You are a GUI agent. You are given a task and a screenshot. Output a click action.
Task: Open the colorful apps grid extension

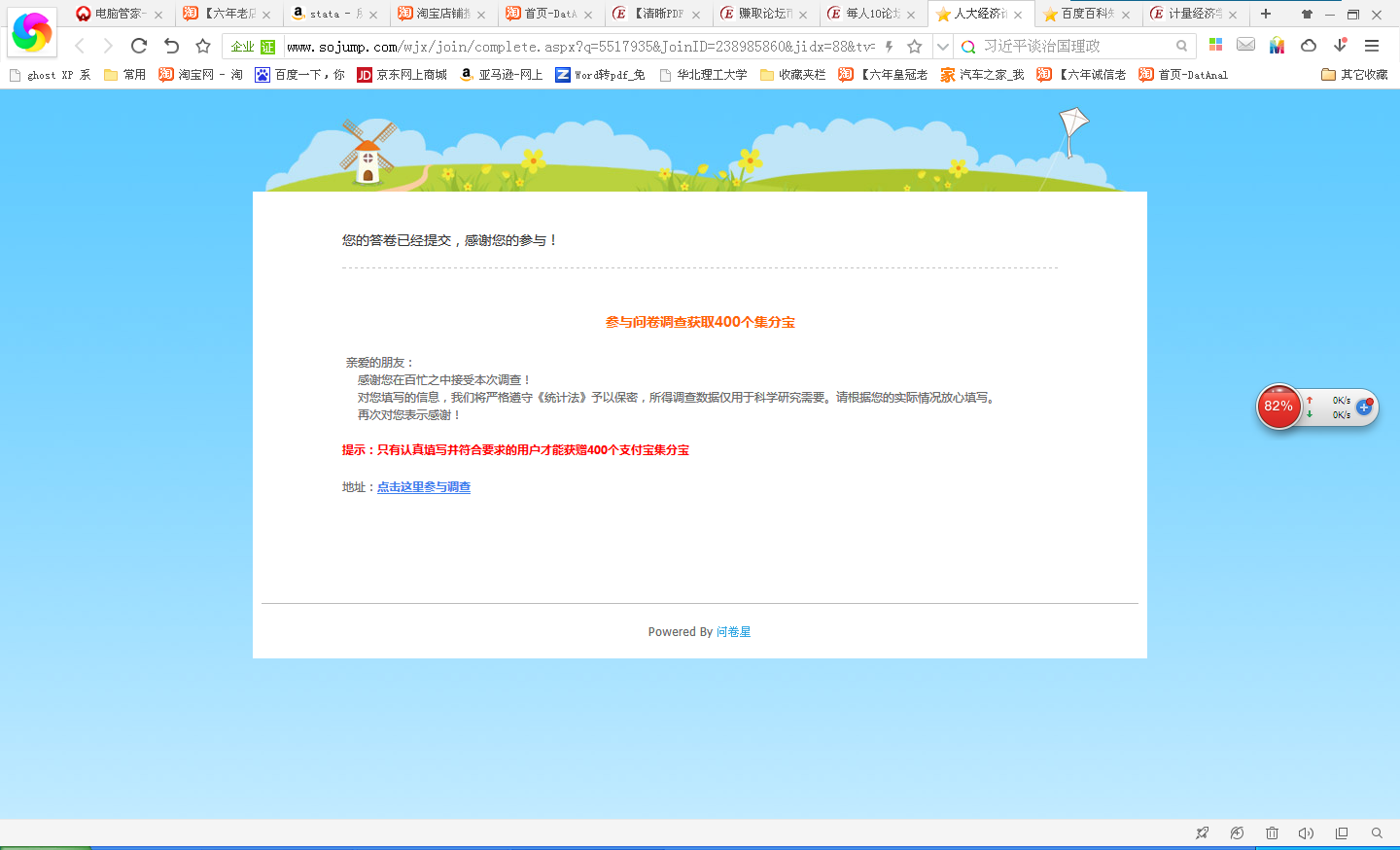1215,45
